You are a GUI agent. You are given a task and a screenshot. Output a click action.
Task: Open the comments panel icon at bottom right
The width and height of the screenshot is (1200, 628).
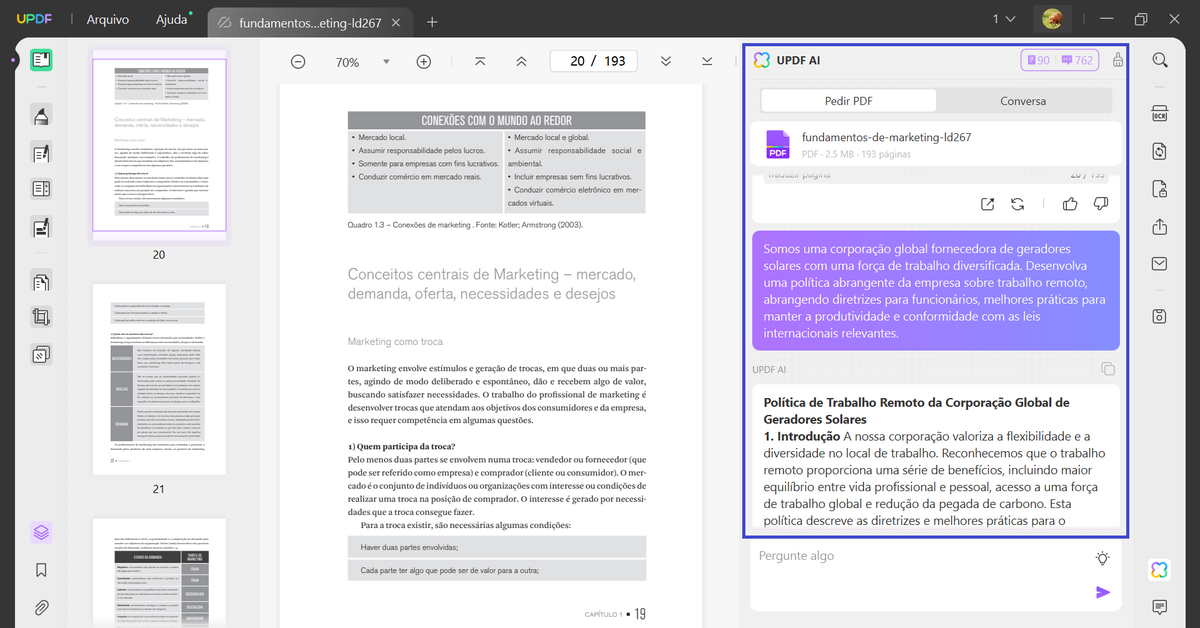click(x=1160, y=607)
